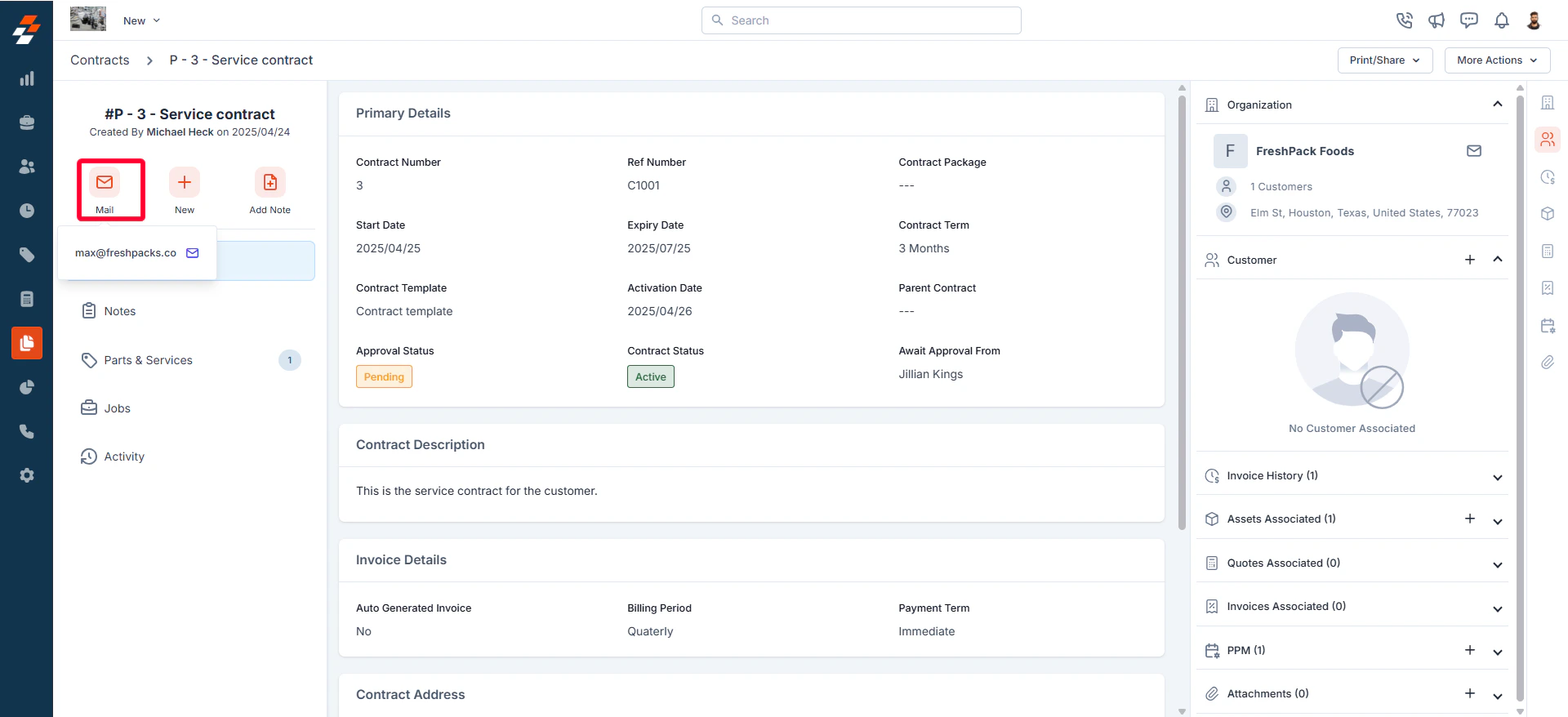Add an asset with the plus button
The image size is (1568, 717).
[1470, 519]
